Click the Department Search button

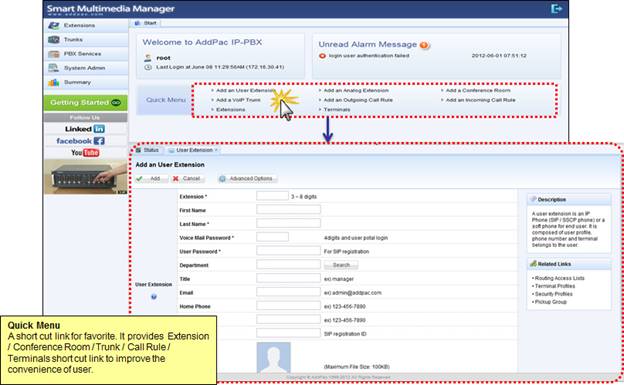[x=341, y=265]
